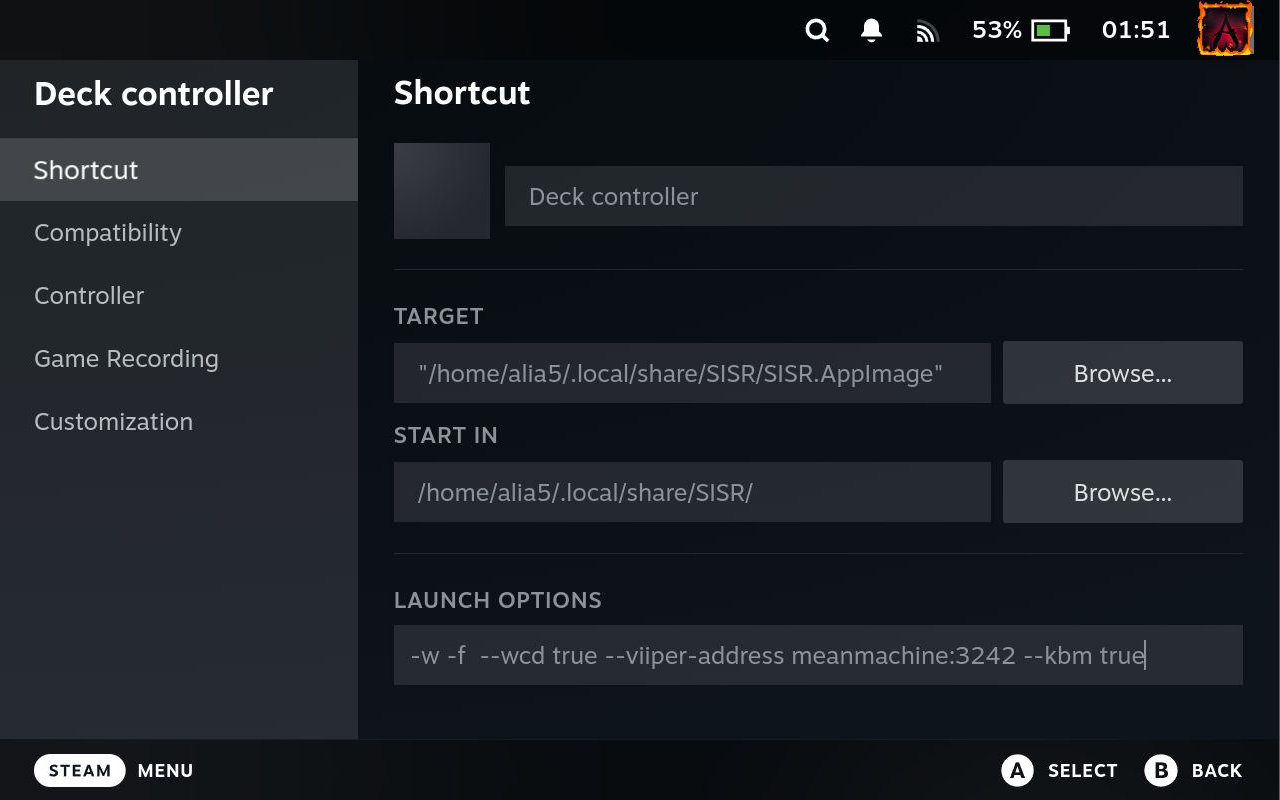1280x800 pixels.
Task: Click the blank shortcut artwork square
Action: coord(442,190)
